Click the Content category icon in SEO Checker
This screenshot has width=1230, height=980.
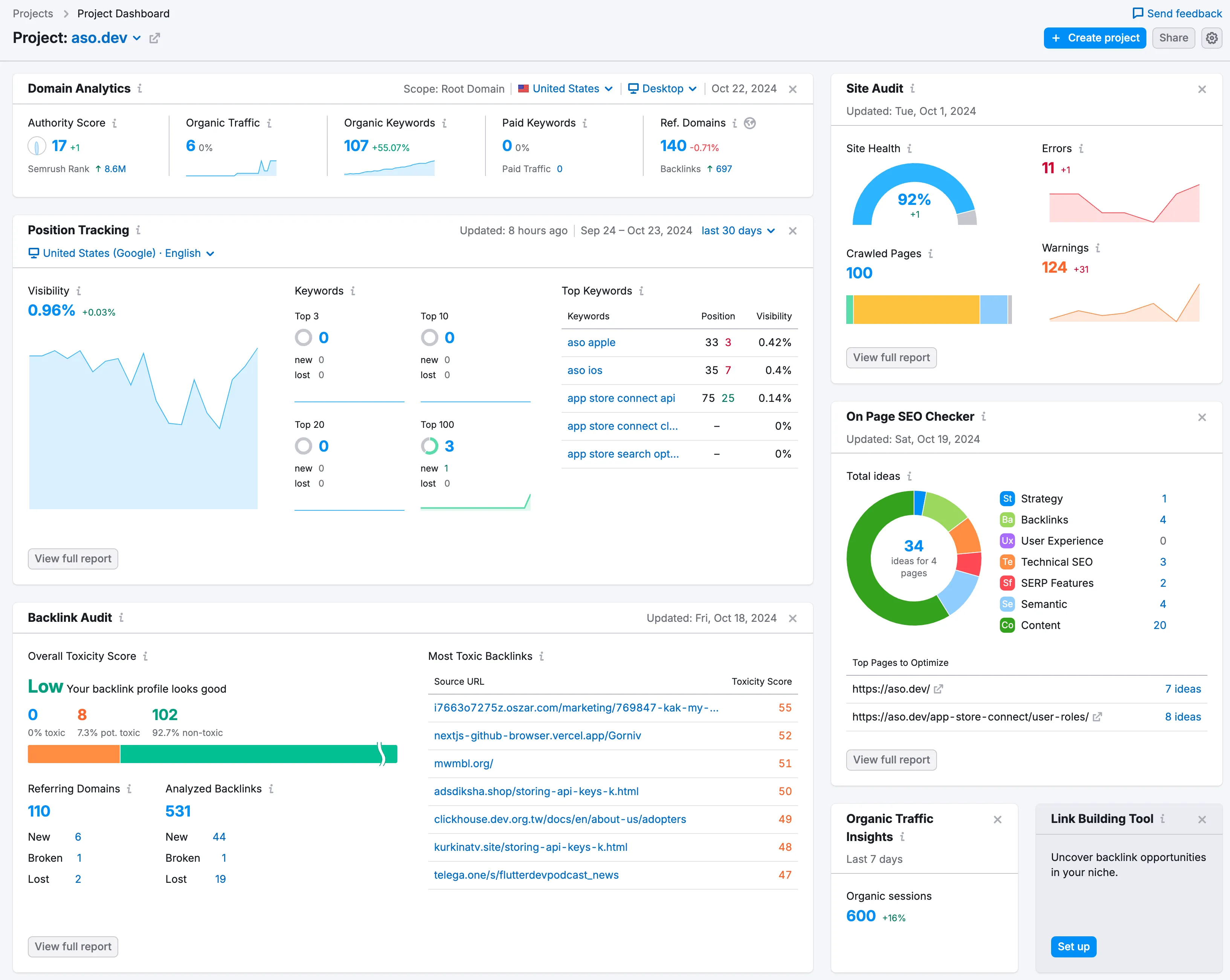click(x=1007, y=625)
